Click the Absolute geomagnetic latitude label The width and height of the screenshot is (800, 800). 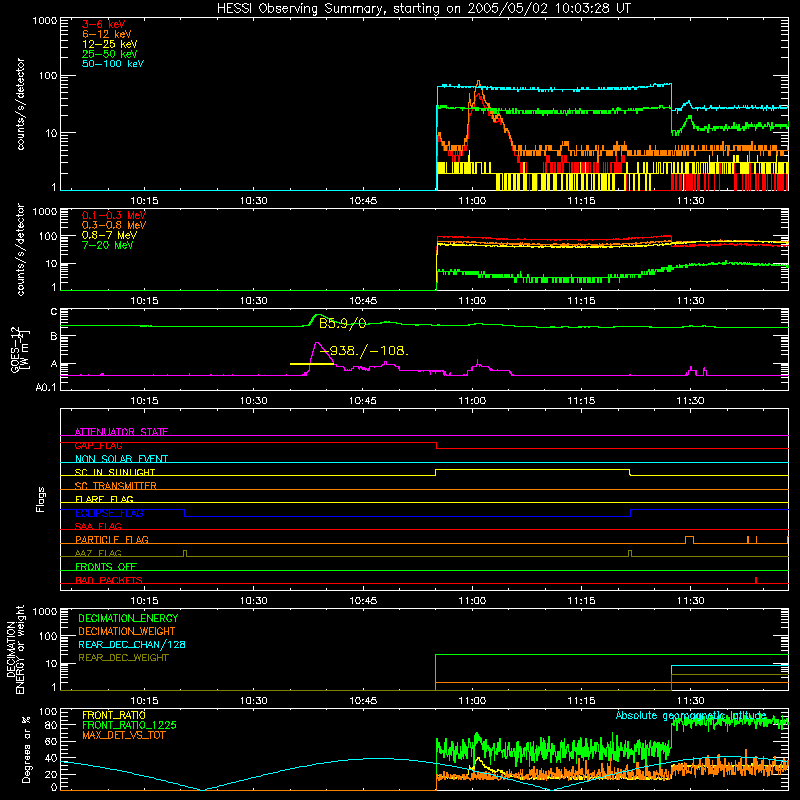tap(691, 715)
